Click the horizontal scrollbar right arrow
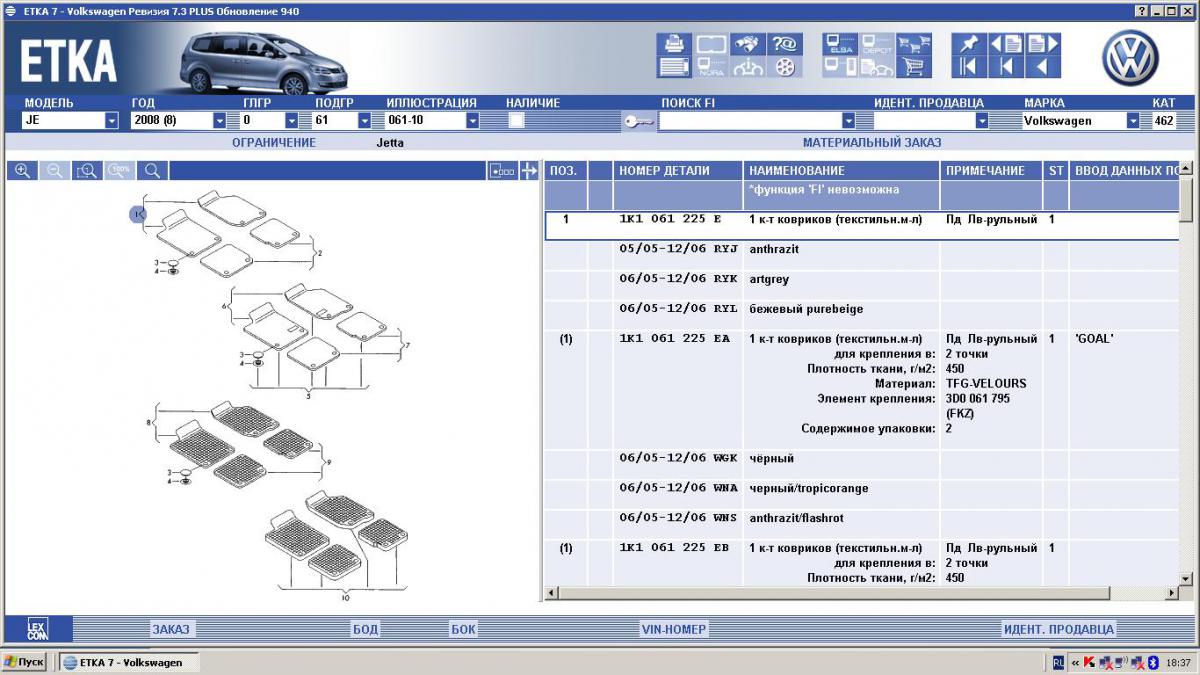The height and width of the screenshot is (675, 1200). (1171, 594)
